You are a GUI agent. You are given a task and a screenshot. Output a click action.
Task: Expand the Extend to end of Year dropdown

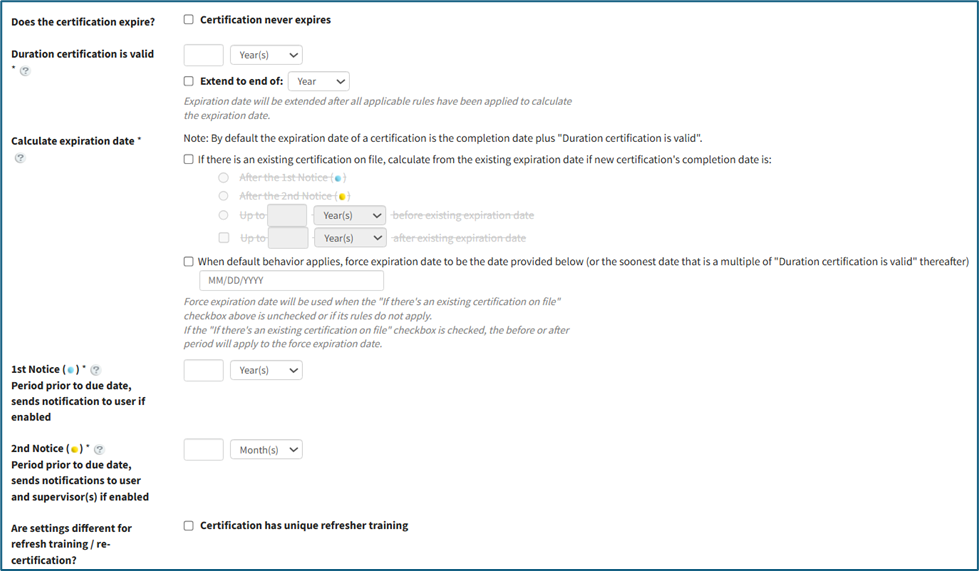click(x=319, y=82)
